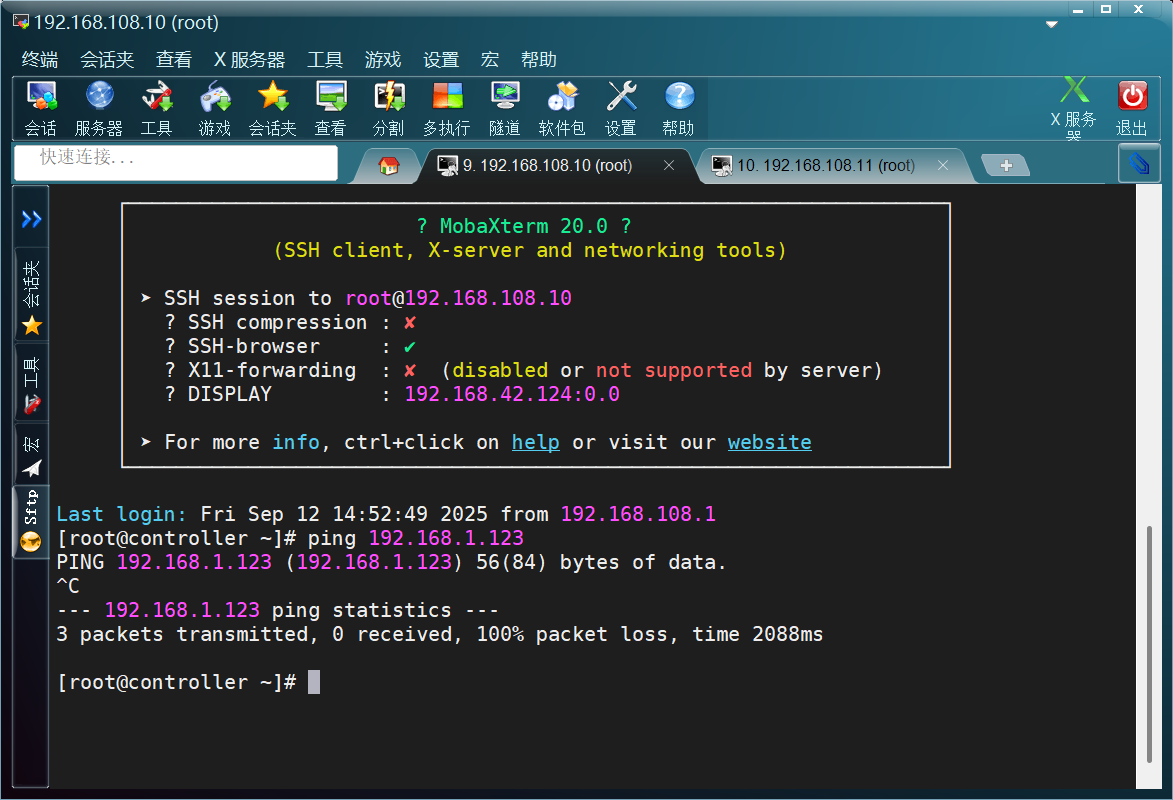The image size is (1173, 800).
Task: Open the 帮助 menu bar item
Action: click(539, 60)
